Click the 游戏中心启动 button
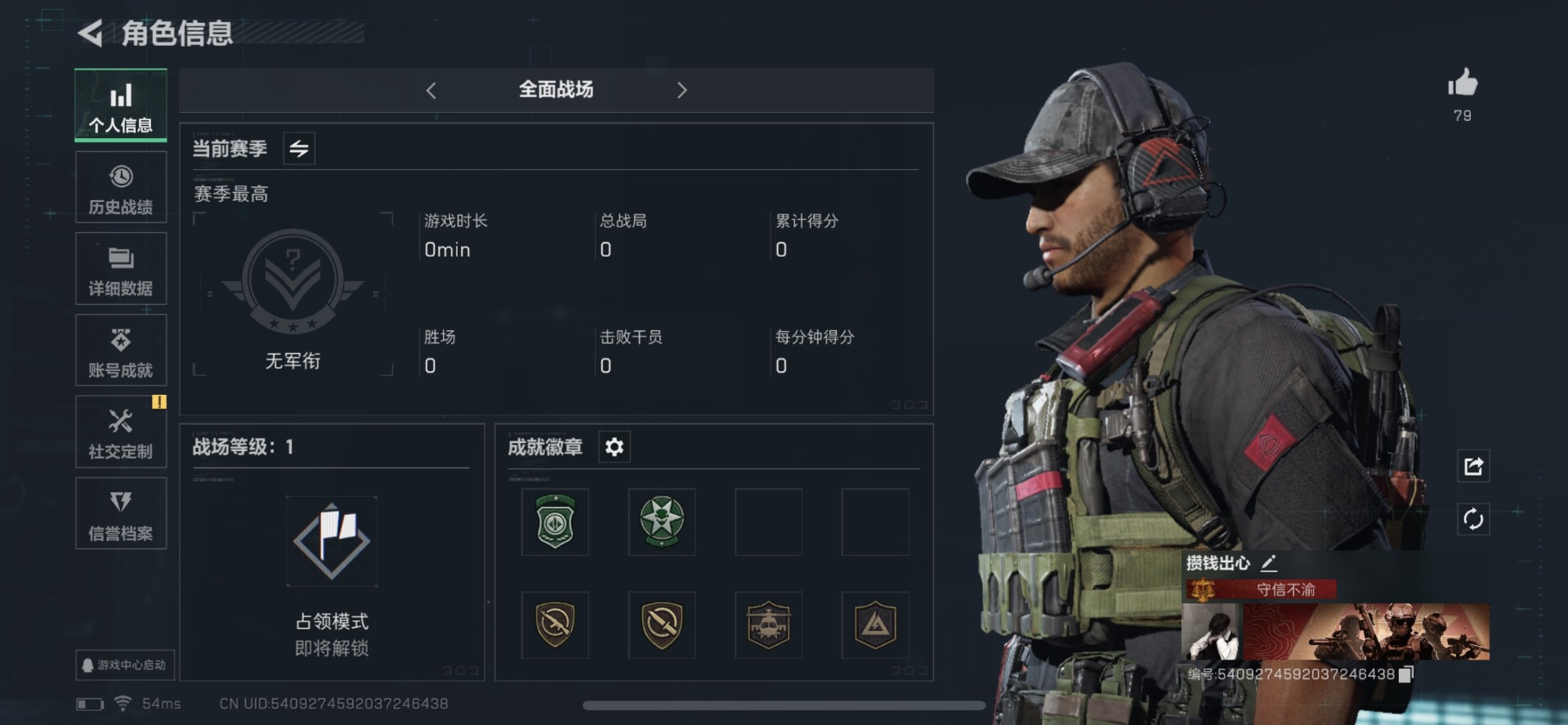The image size is (1568, 725). [124, 665]
